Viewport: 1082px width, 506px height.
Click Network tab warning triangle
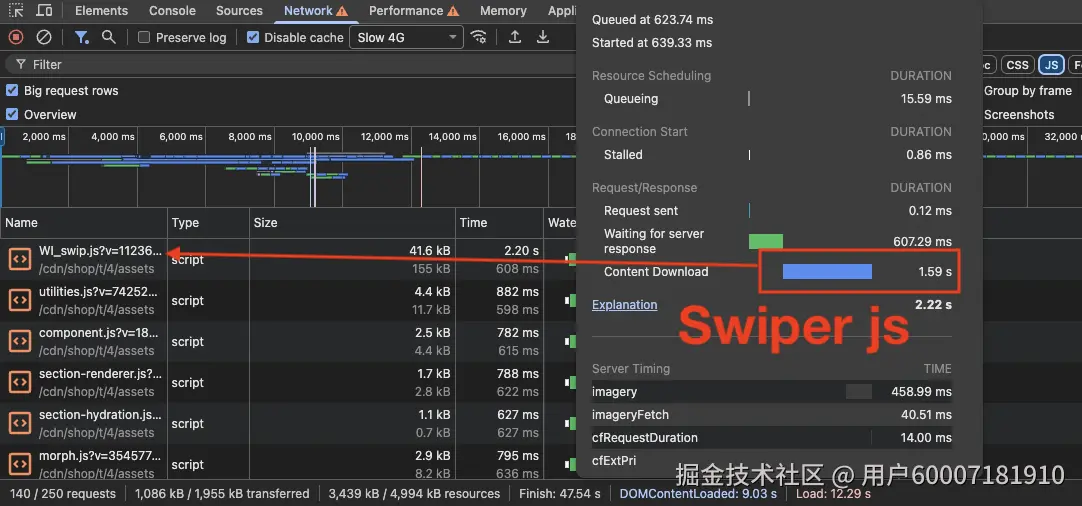click(342, 11)
